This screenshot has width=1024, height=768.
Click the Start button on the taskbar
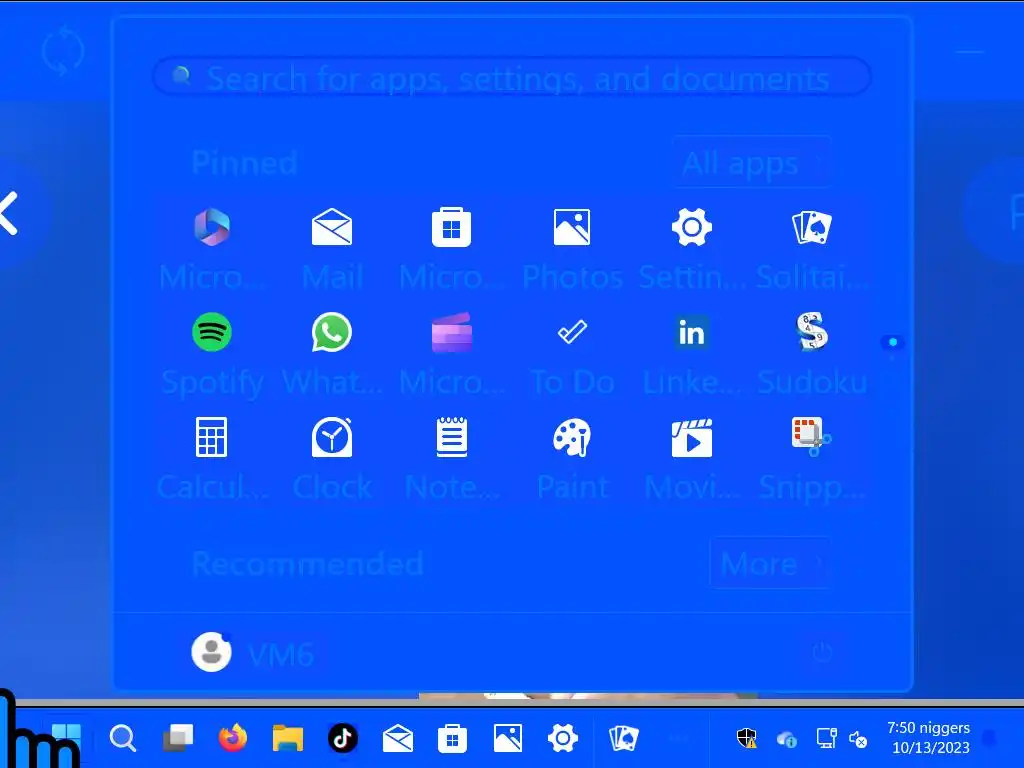point(66,738)
